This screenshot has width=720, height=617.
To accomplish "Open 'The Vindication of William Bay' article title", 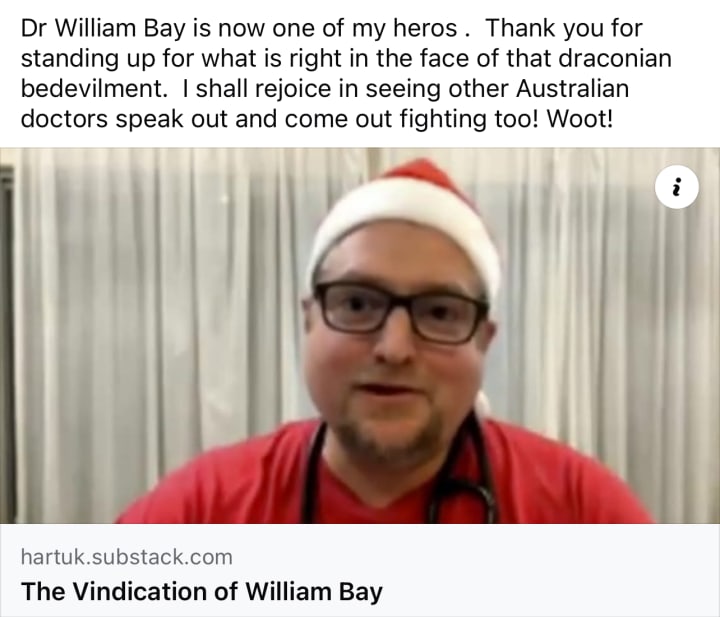I will click(202, 591).
